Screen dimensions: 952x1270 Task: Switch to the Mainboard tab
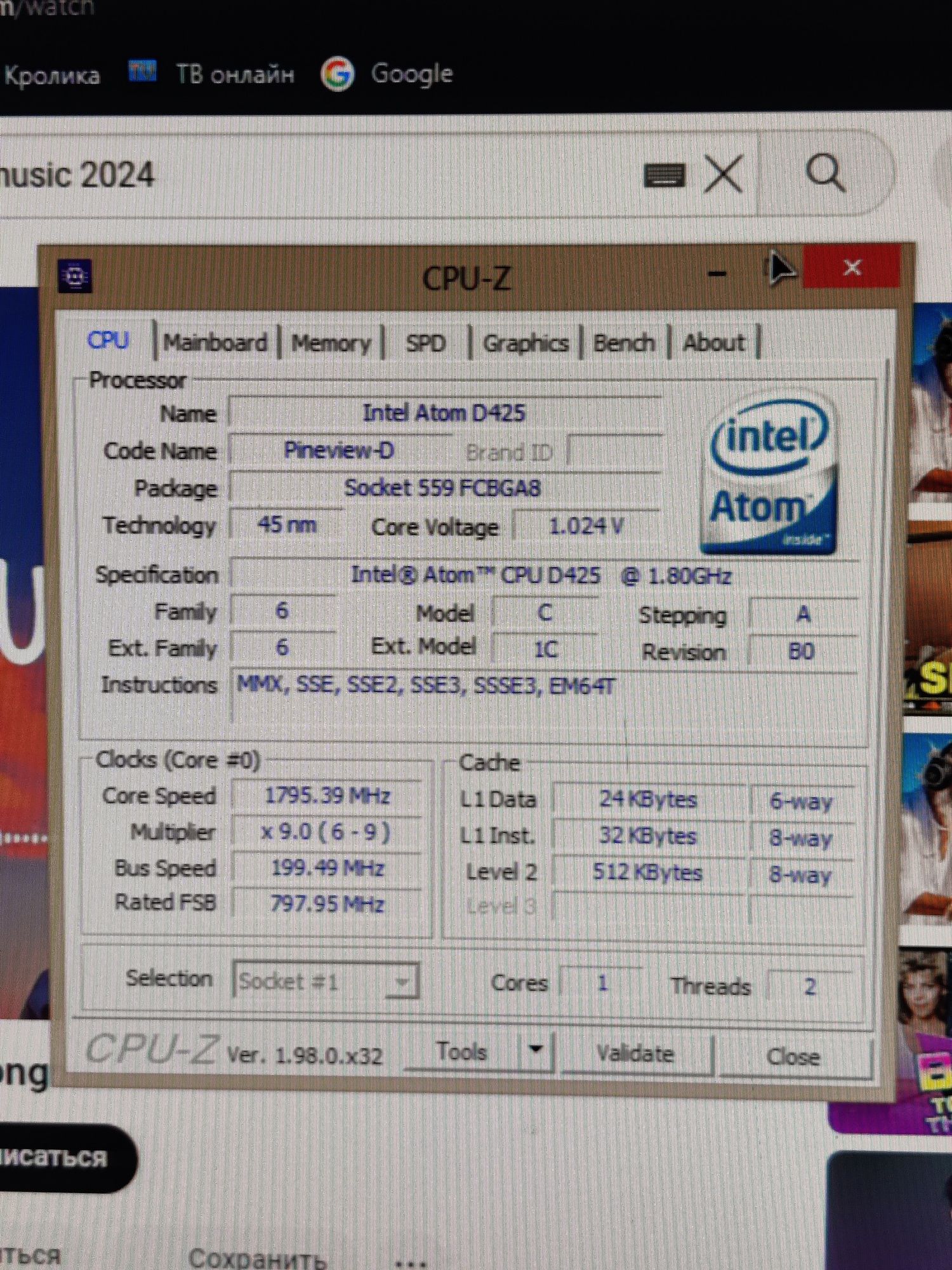215,343
